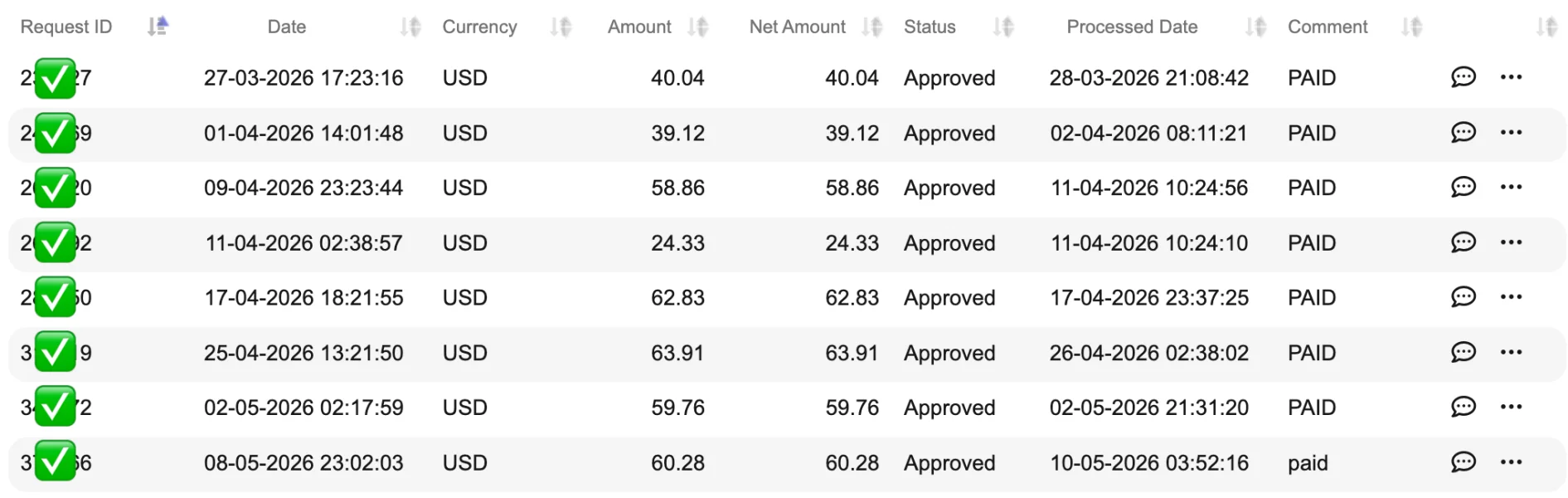This screenshot has height=498, width=1568.
Task: Show comment bubble on the 63.91 row
Action: [1463, 352]
